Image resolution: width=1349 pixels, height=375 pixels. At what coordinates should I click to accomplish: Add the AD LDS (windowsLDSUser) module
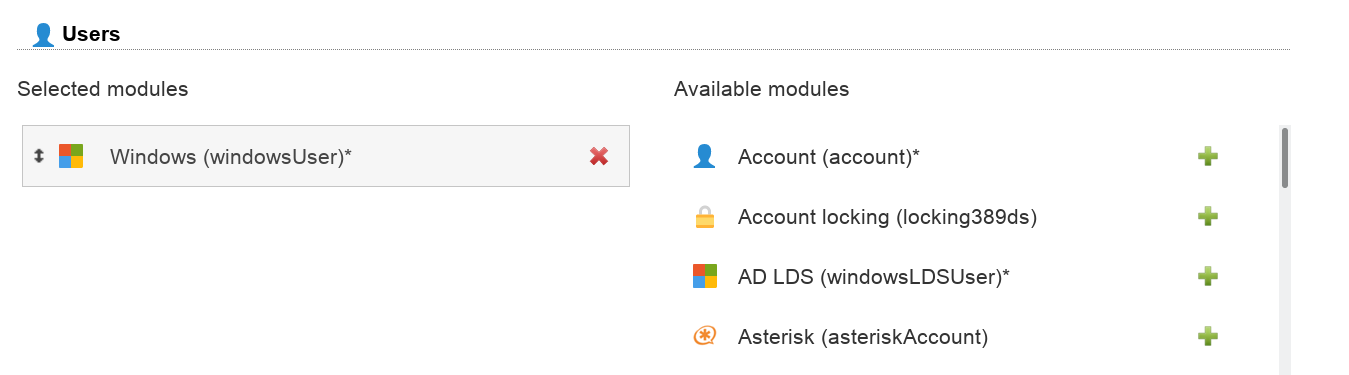click(1208, 276)
